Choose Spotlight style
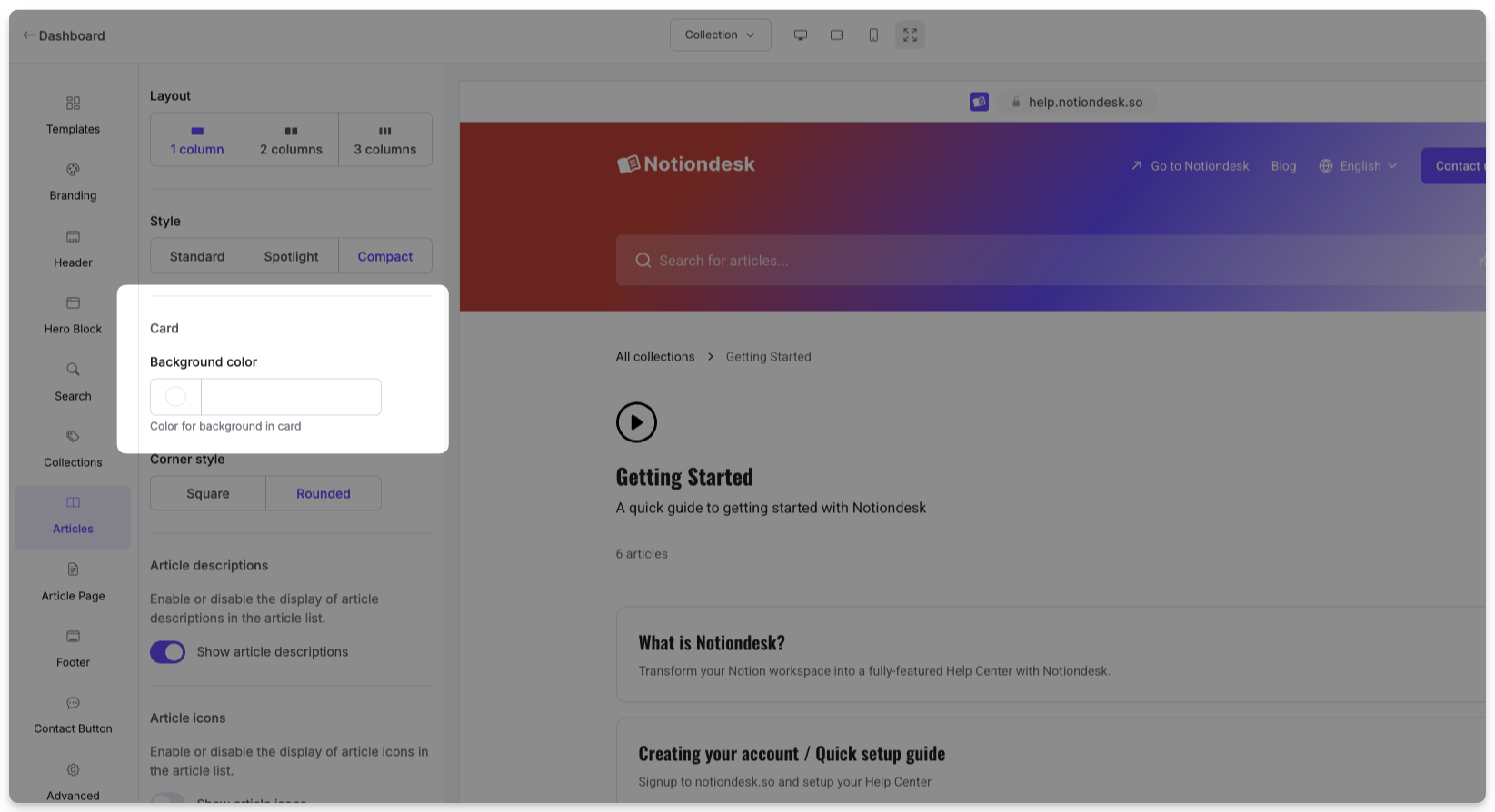1495x812 pixels. click(291, 256)
